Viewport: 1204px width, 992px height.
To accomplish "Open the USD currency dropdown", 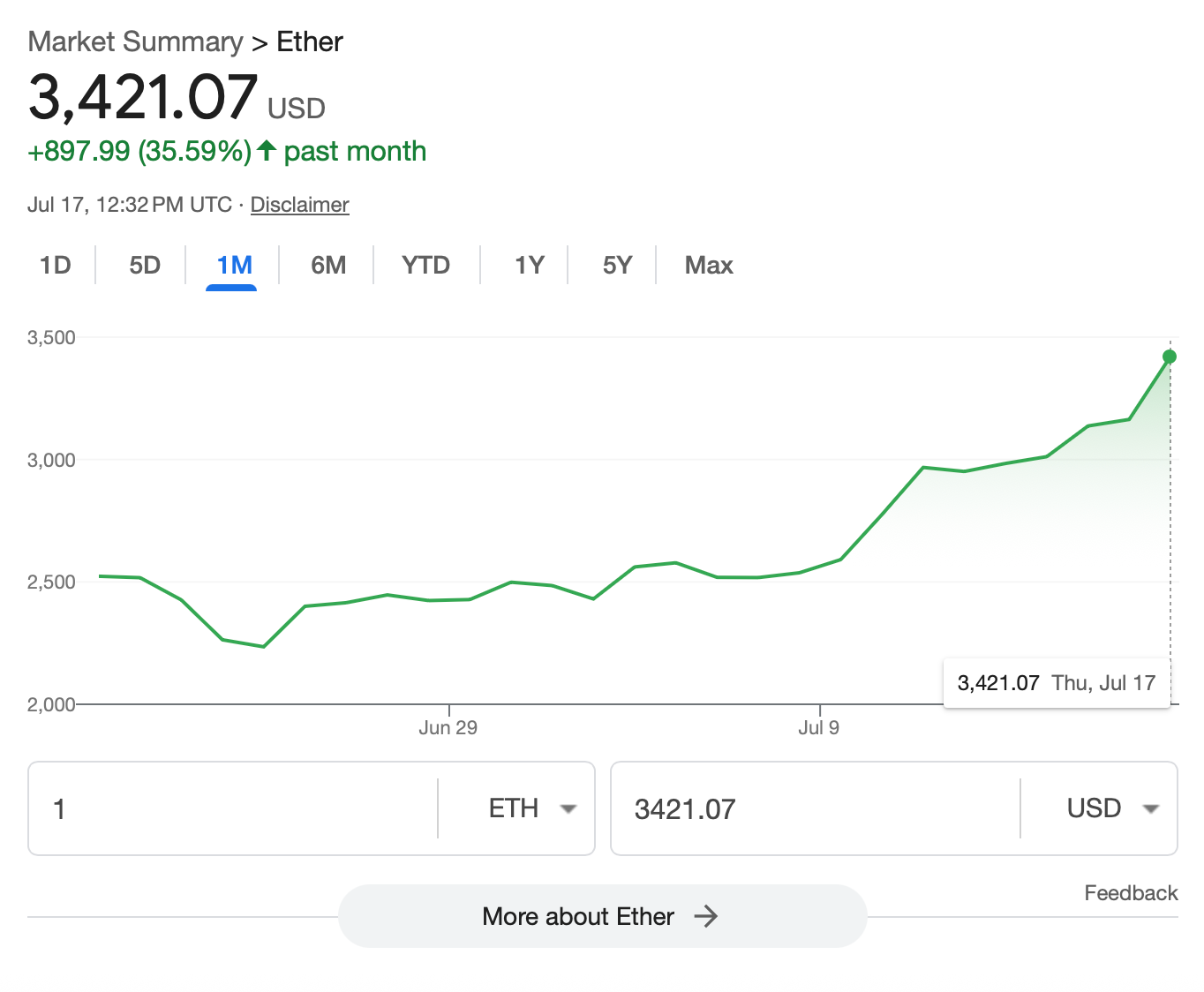I will click(1112, 808).
